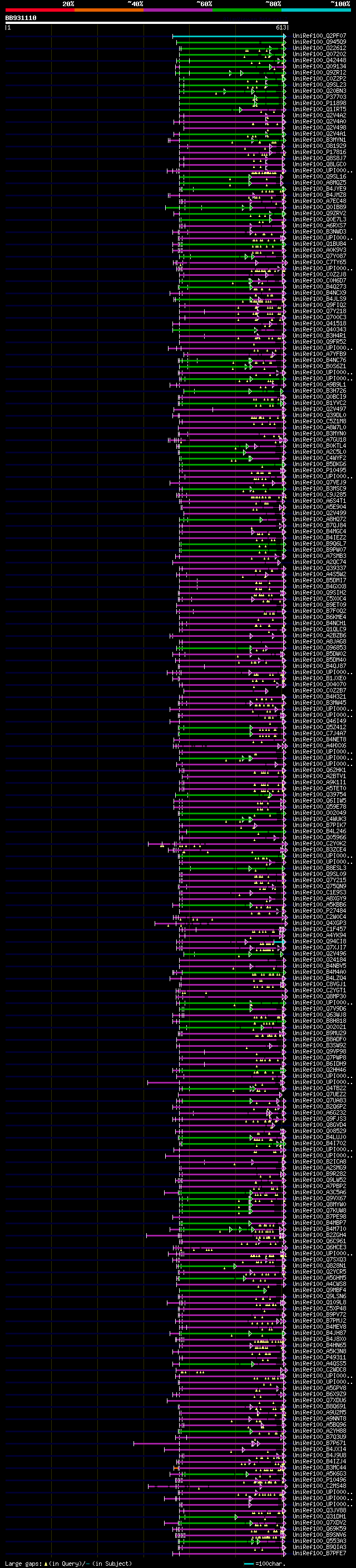
Task: Select the UniRef100_Q62HK1 label
Action: (319, 770)
